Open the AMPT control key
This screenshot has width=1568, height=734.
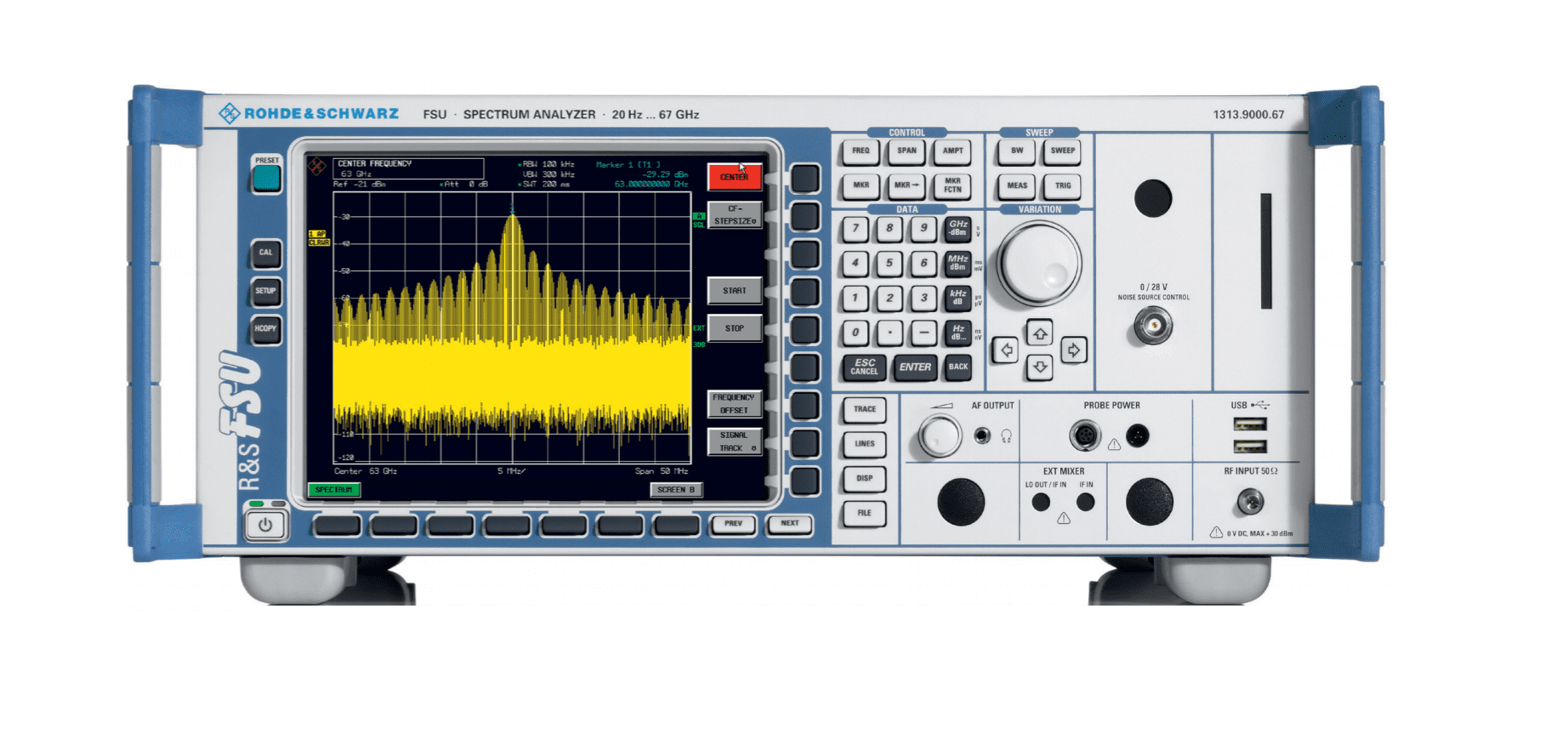coord(953,151)
